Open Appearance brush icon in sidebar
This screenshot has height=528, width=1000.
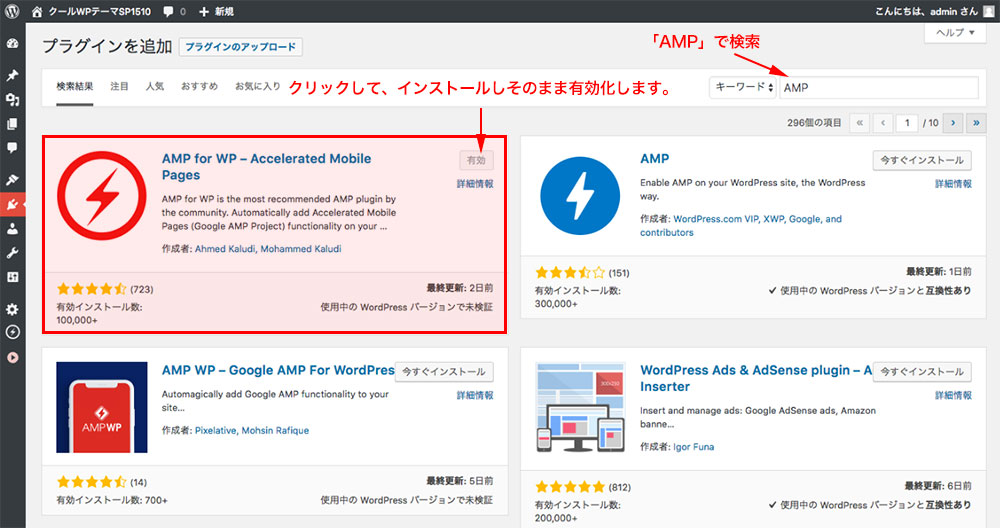[12, 180]
